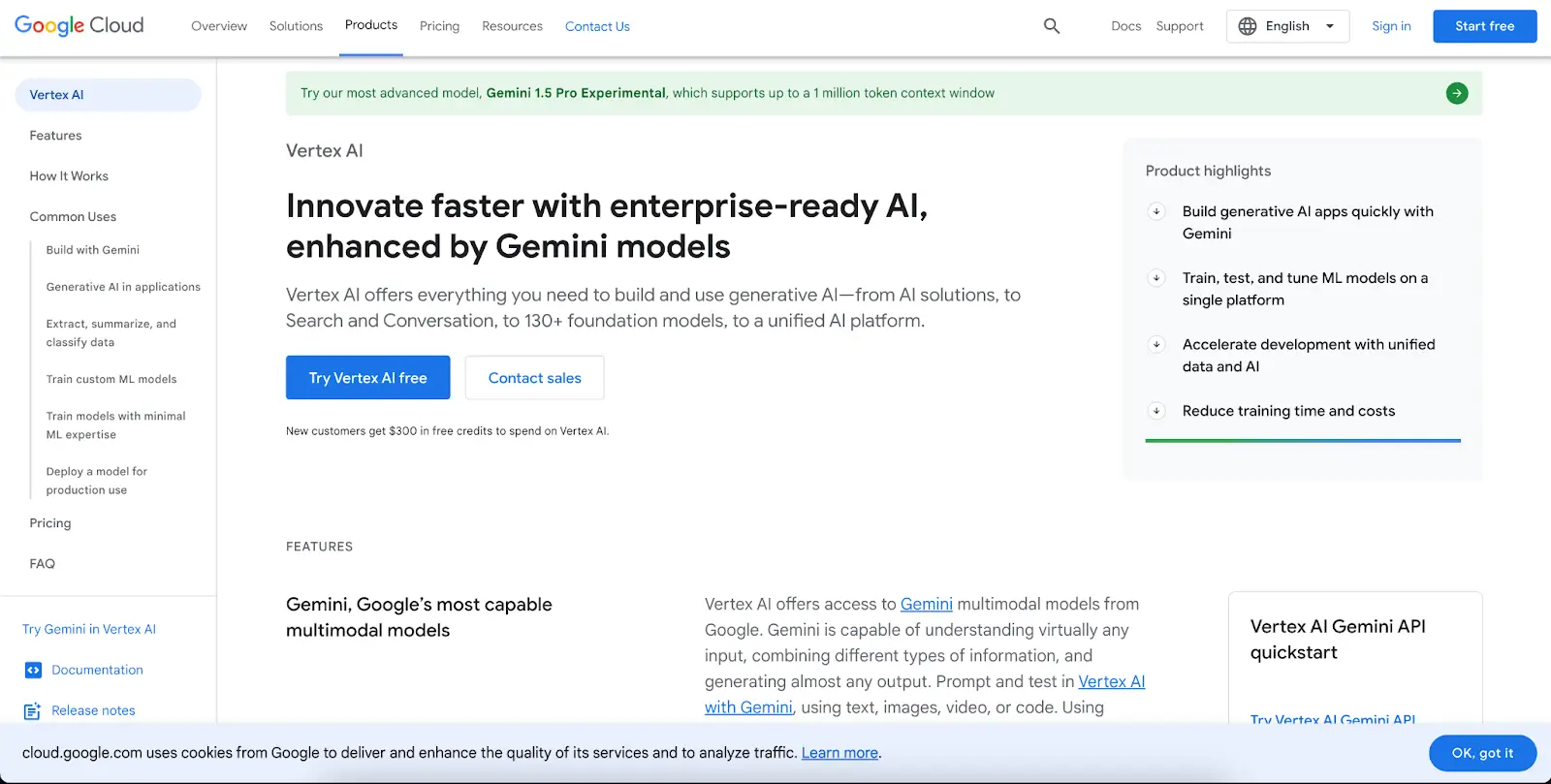The height and width of the screenshot is (784, 1551).
Task: Open search with the magnifier icon
Action: point(1052,26)
